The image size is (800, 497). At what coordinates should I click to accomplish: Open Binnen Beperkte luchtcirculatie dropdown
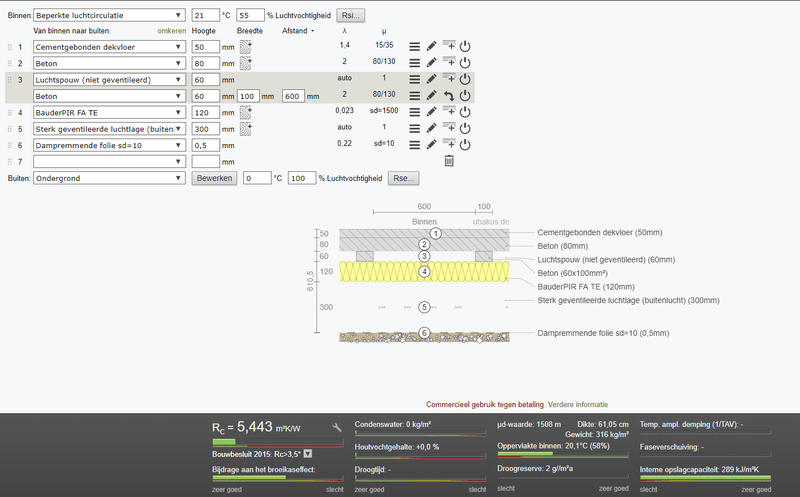point(109,15)
